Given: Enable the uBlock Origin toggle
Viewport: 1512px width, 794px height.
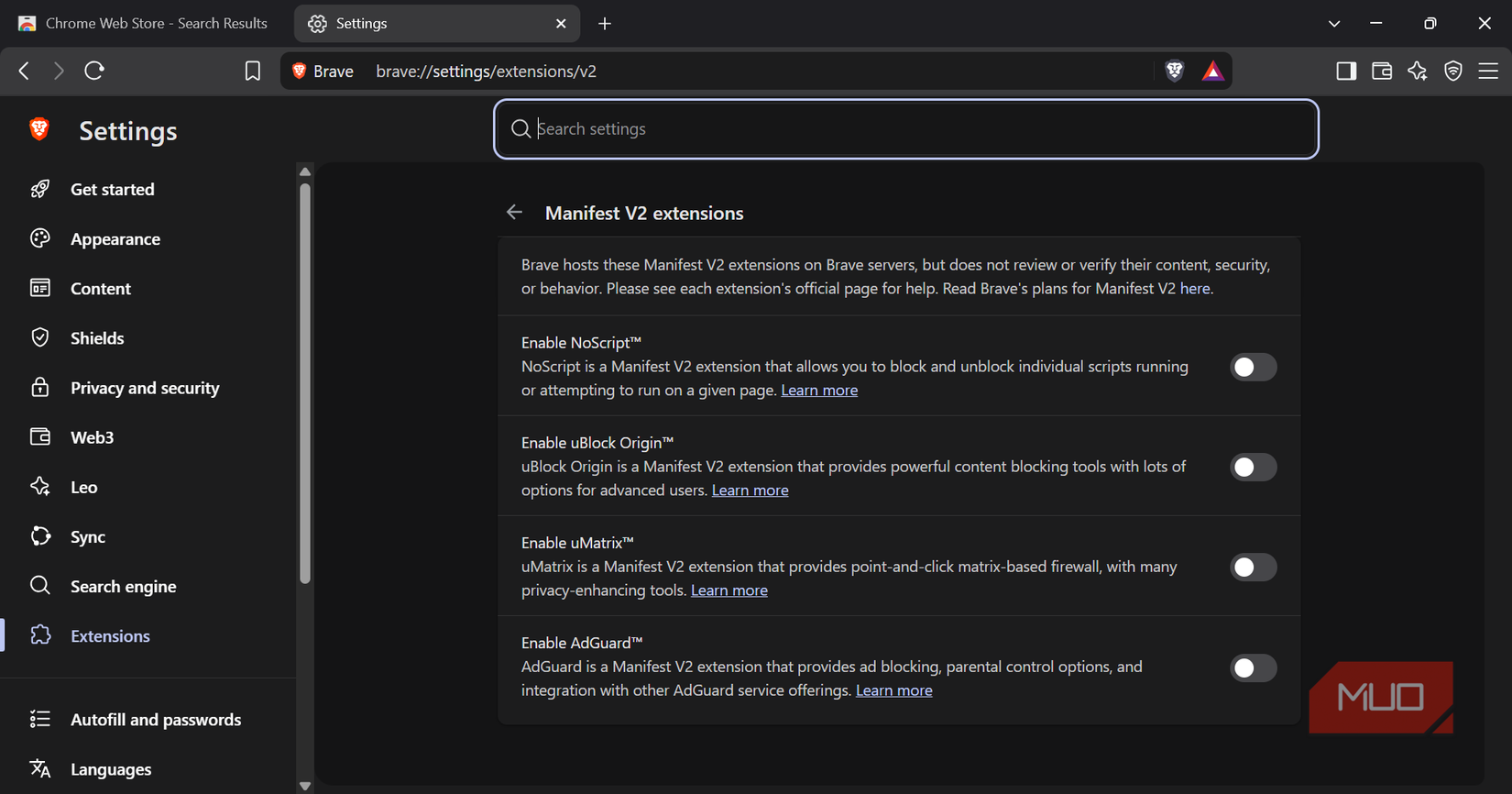Looking at the screenshot, I should tap(1253, 468).
